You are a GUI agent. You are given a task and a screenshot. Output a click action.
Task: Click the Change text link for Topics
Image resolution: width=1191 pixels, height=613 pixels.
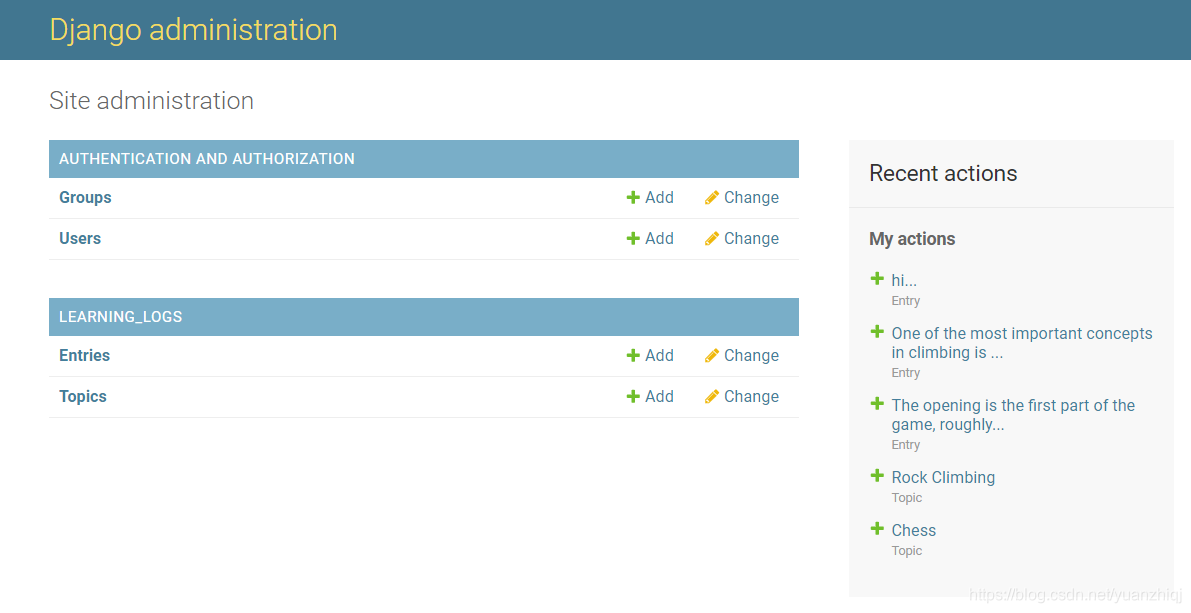click(751, 397)
